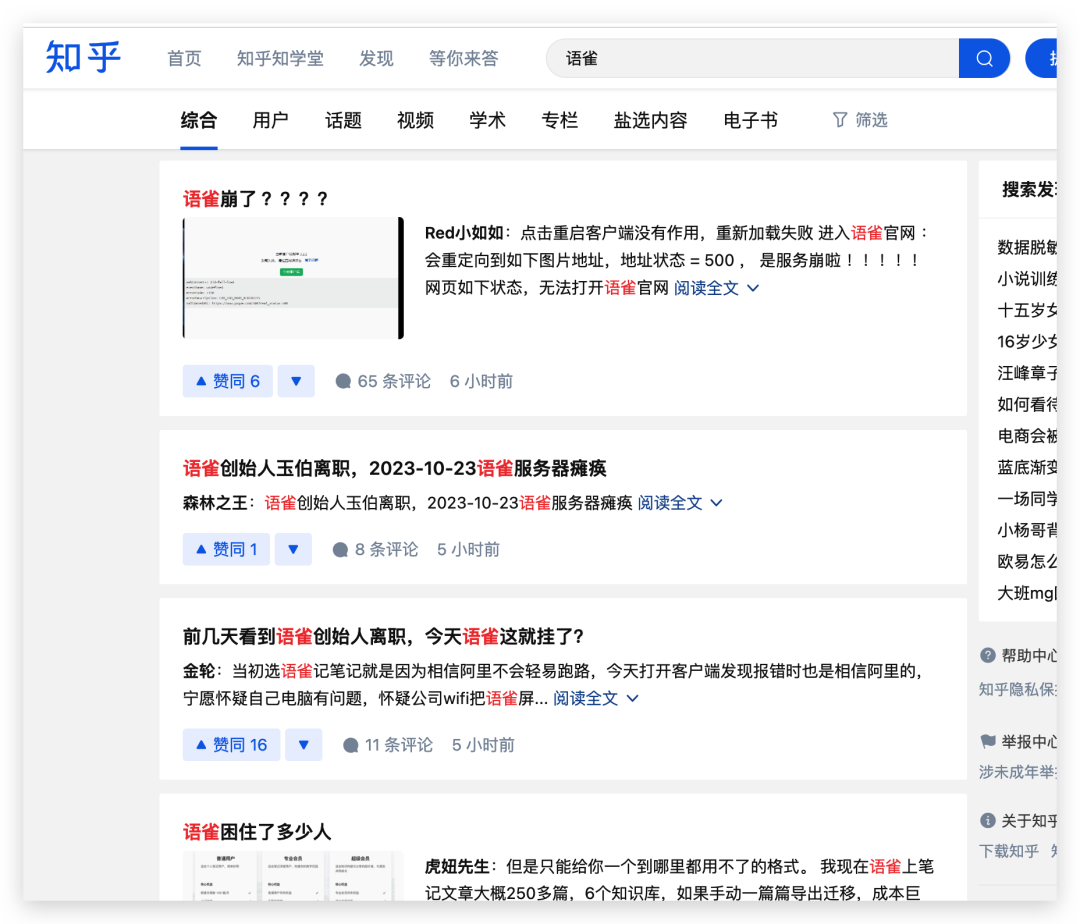The width and height of the screenshot is (1080, 924).
Task: Open the 语雀困住了多少人 post title
Action: pyautogui.click(x=257, y=832)
